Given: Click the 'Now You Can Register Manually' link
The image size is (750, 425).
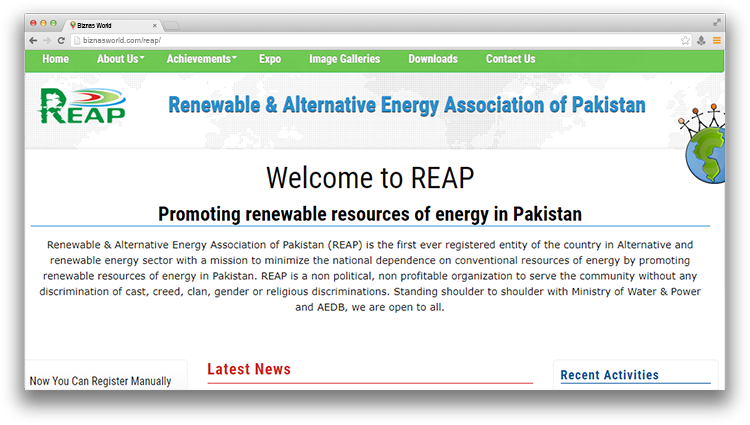Looking at the screenshot, I should pos(100,381).
